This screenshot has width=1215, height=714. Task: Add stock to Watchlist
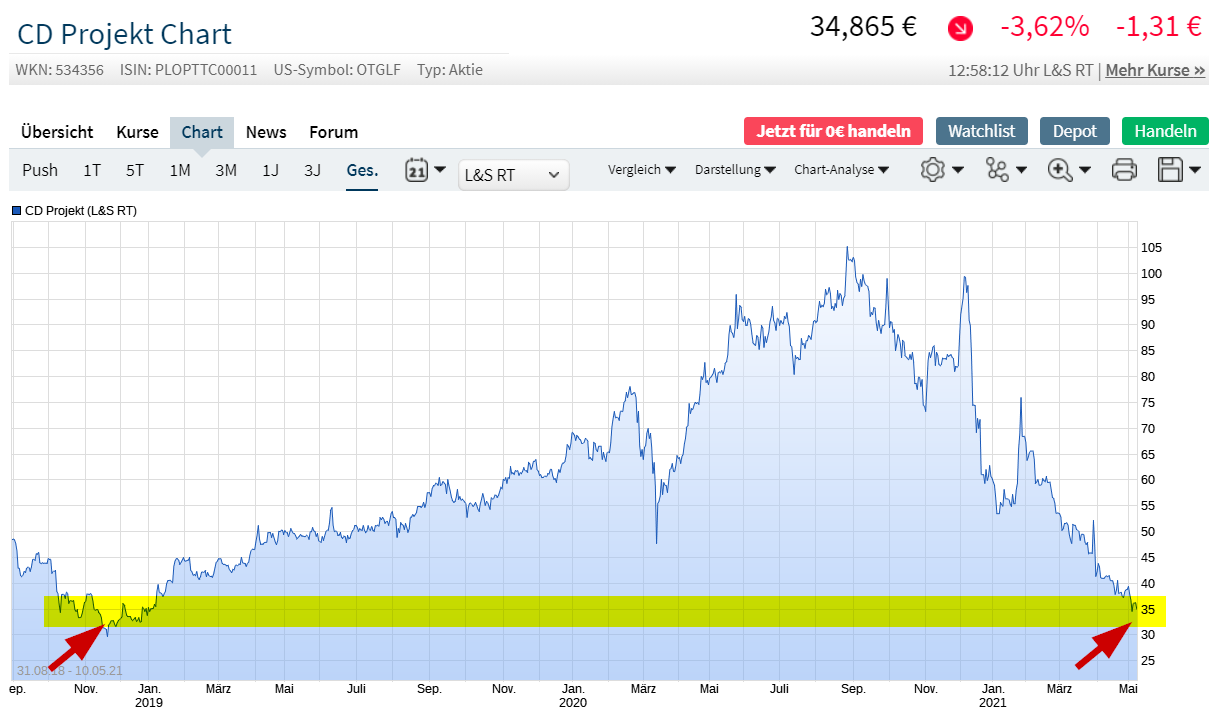[x=982, y=131]
